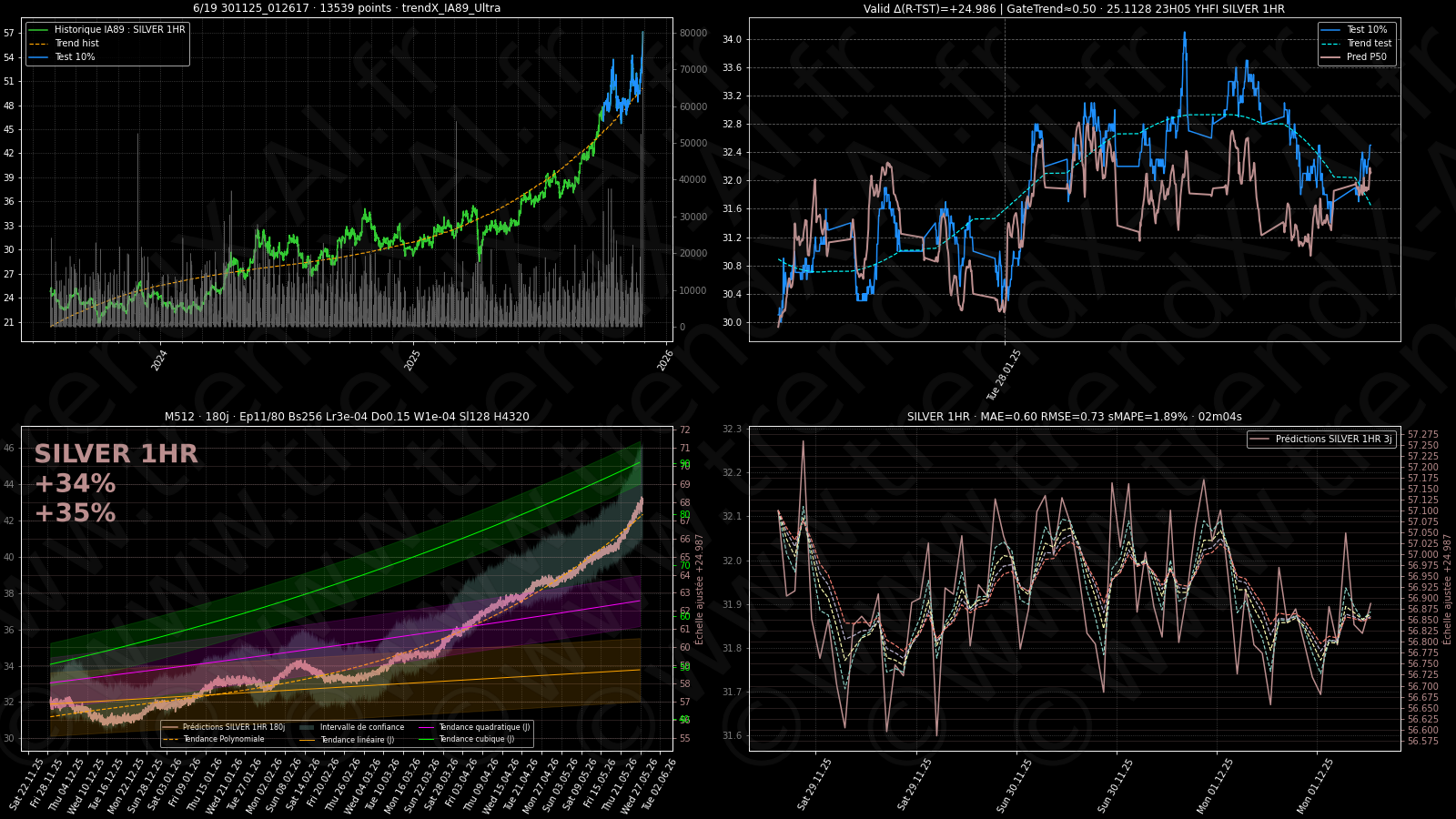
Task: Click 'Prédictions SILVER 1HR 3j' legend entry
Action: [1333, 440]
